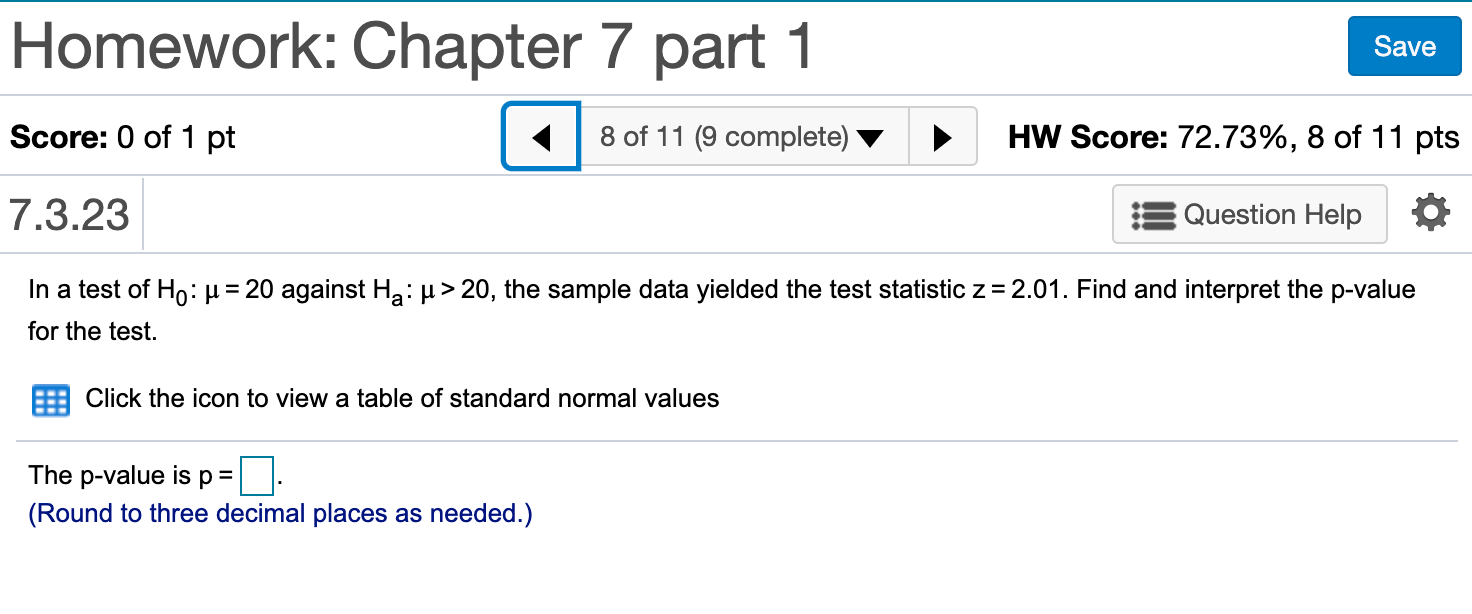Screen dimensions: 1472x614
Task: Click the 'Homework: Chapter 7 part 1' title
Action: (x=412, y=47)
